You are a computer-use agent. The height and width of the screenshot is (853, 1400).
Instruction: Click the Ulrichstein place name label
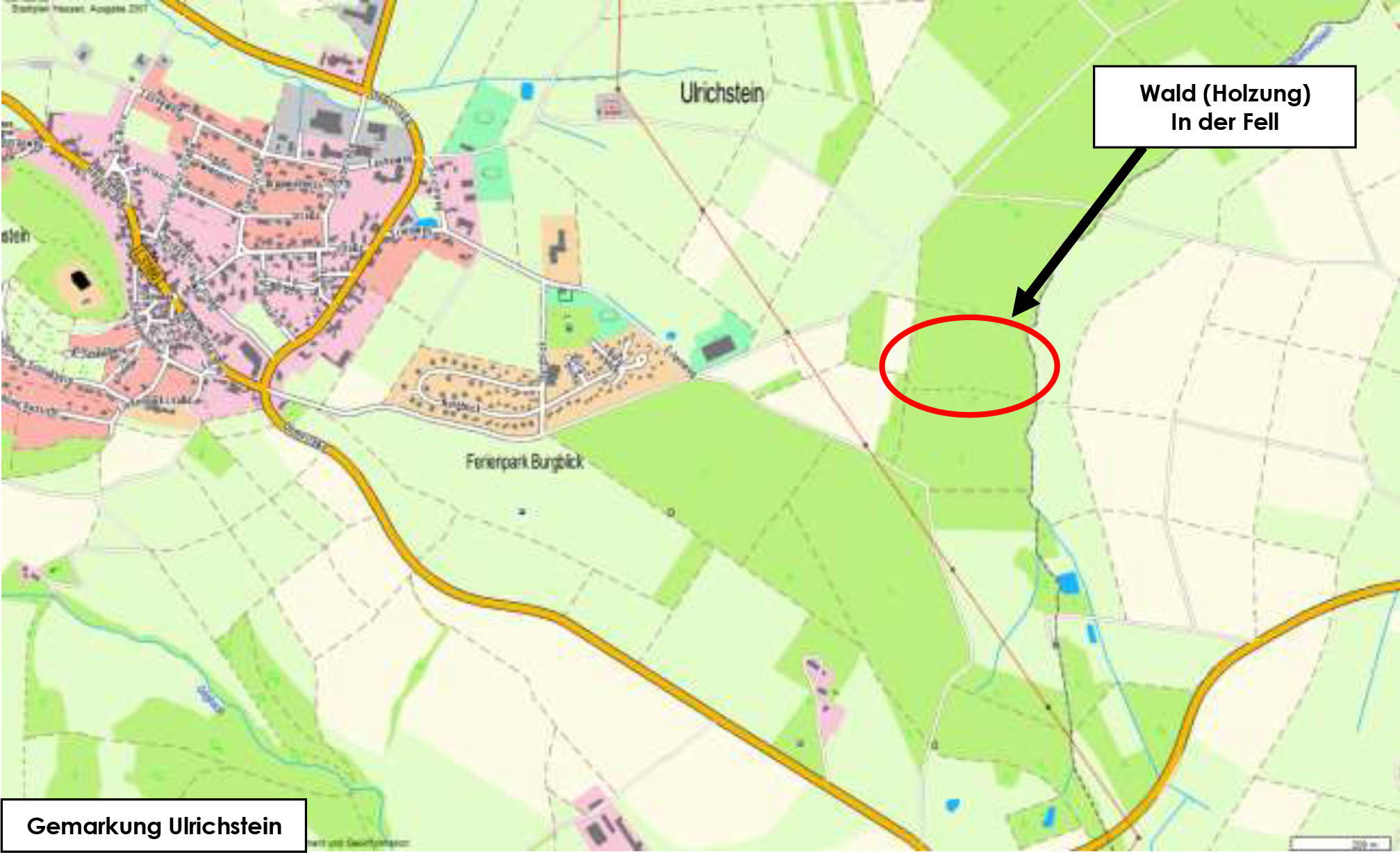pos(722,93)
